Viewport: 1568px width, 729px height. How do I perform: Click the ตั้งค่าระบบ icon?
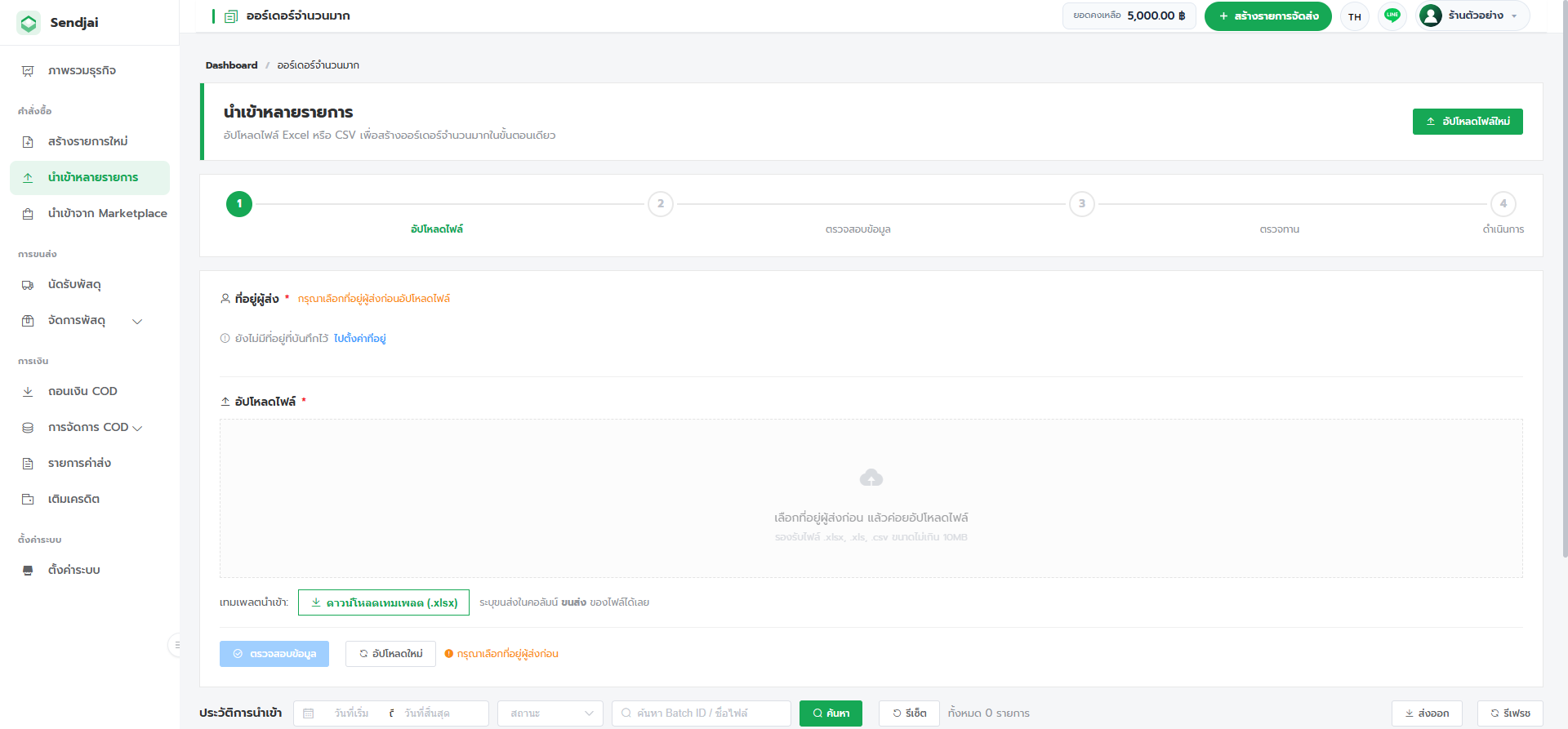tap(28, 571)
